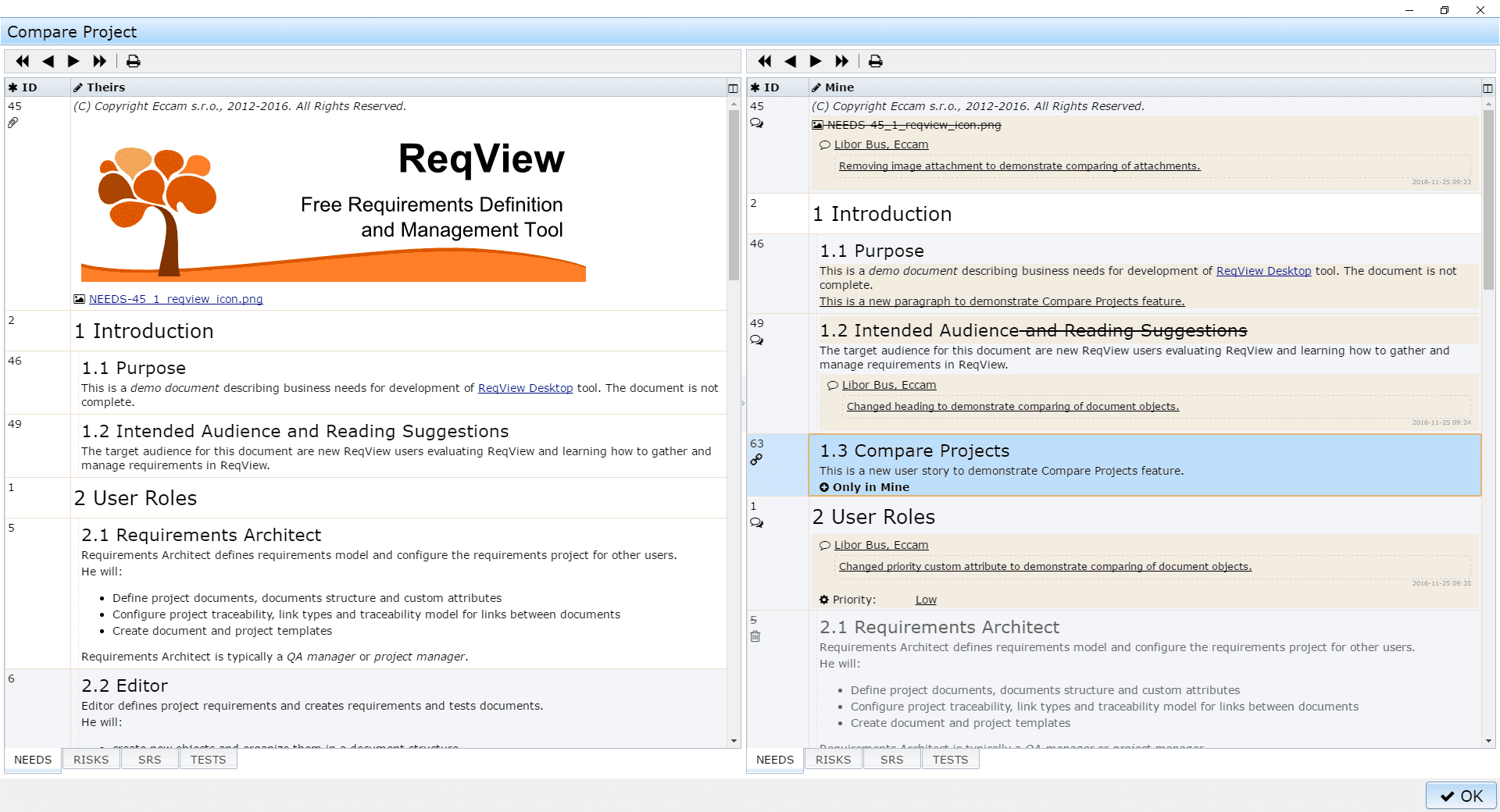Image resolution: width=1500 pixels, height=812 pixels.
Task: Switch to SRS tab in Mine pane
Action: point(892,760)
